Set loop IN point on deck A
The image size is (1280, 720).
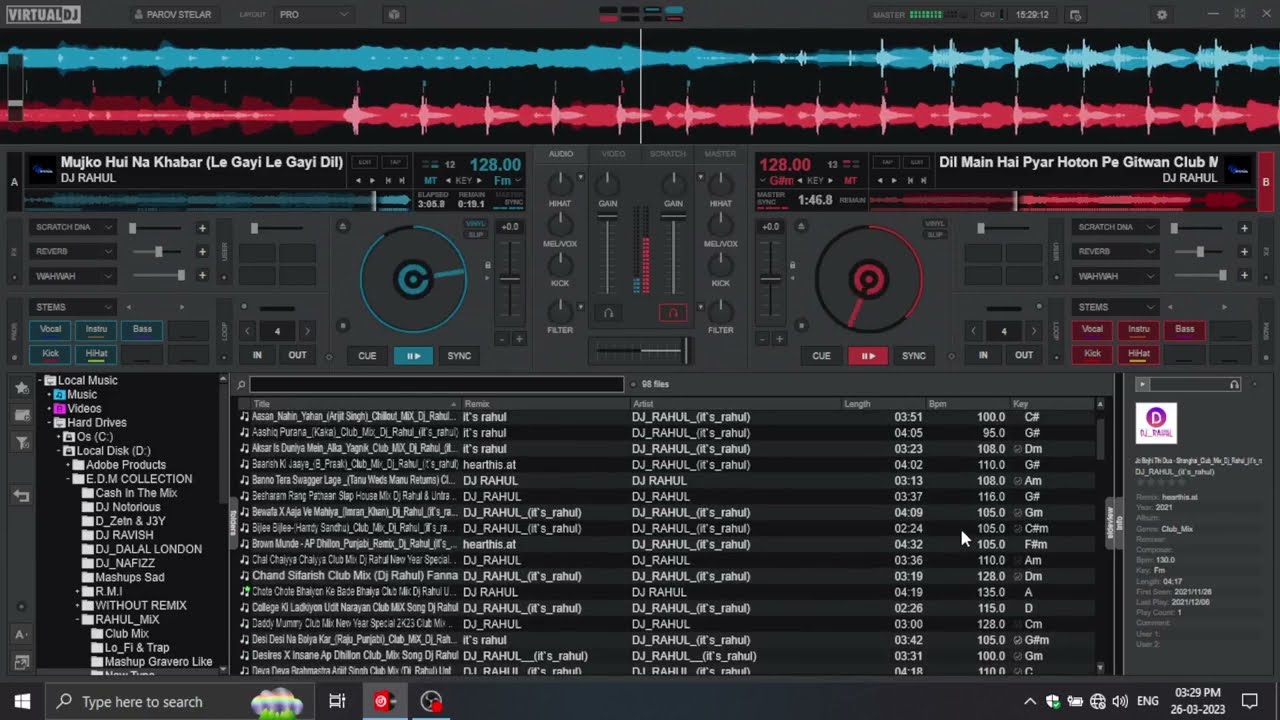click(x=257, y=355)
